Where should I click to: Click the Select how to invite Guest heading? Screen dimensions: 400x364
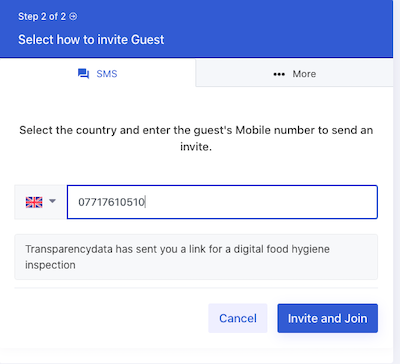[x=91, y=40]
